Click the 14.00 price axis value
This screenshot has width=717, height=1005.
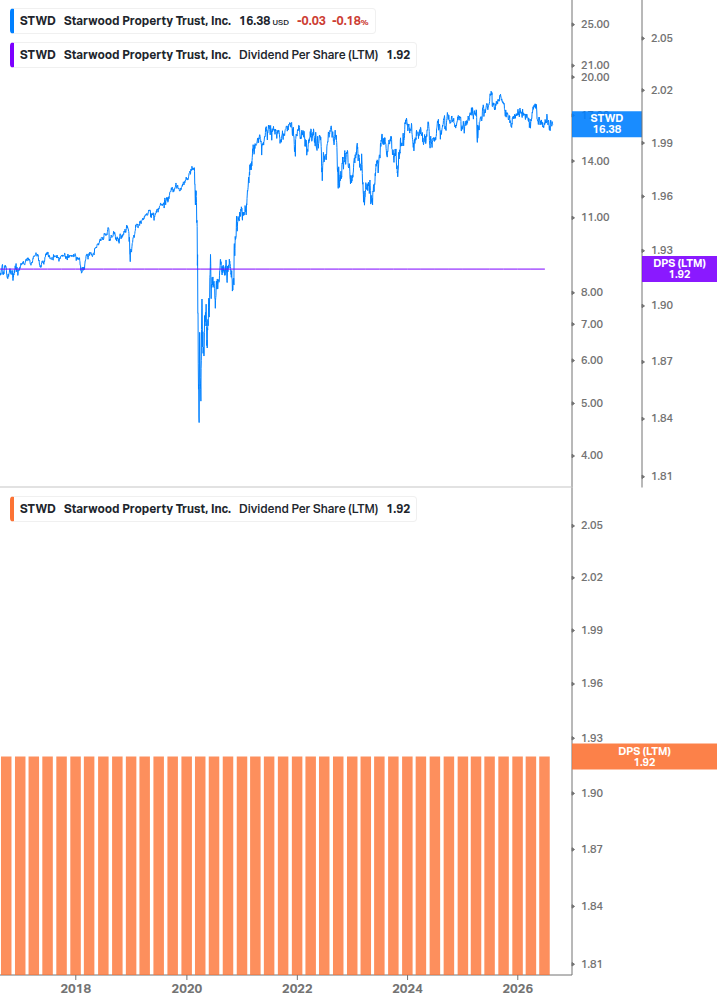pos(595,162)
